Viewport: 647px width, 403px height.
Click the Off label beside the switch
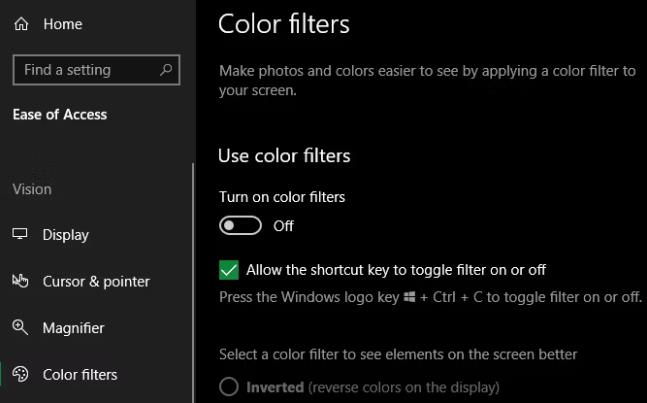[x=284, y=226]
